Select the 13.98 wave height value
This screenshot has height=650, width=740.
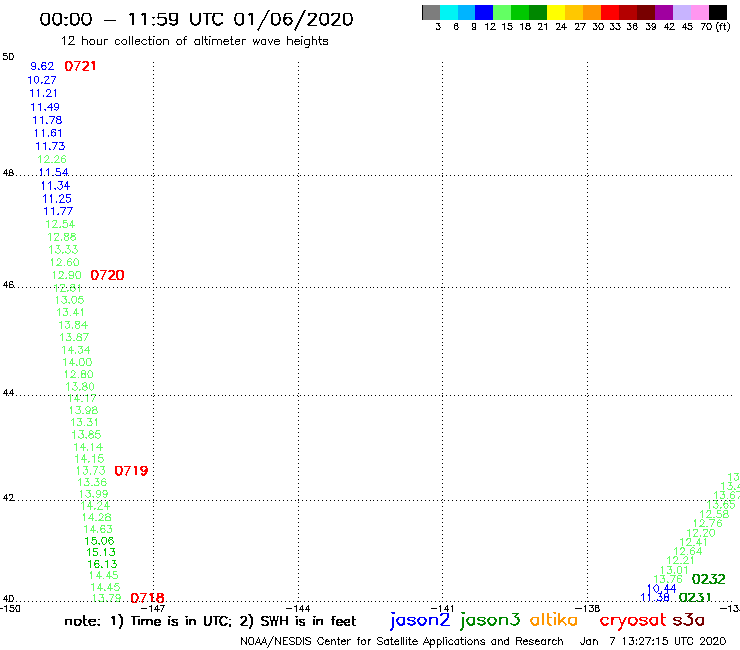(x=84, y=411)
